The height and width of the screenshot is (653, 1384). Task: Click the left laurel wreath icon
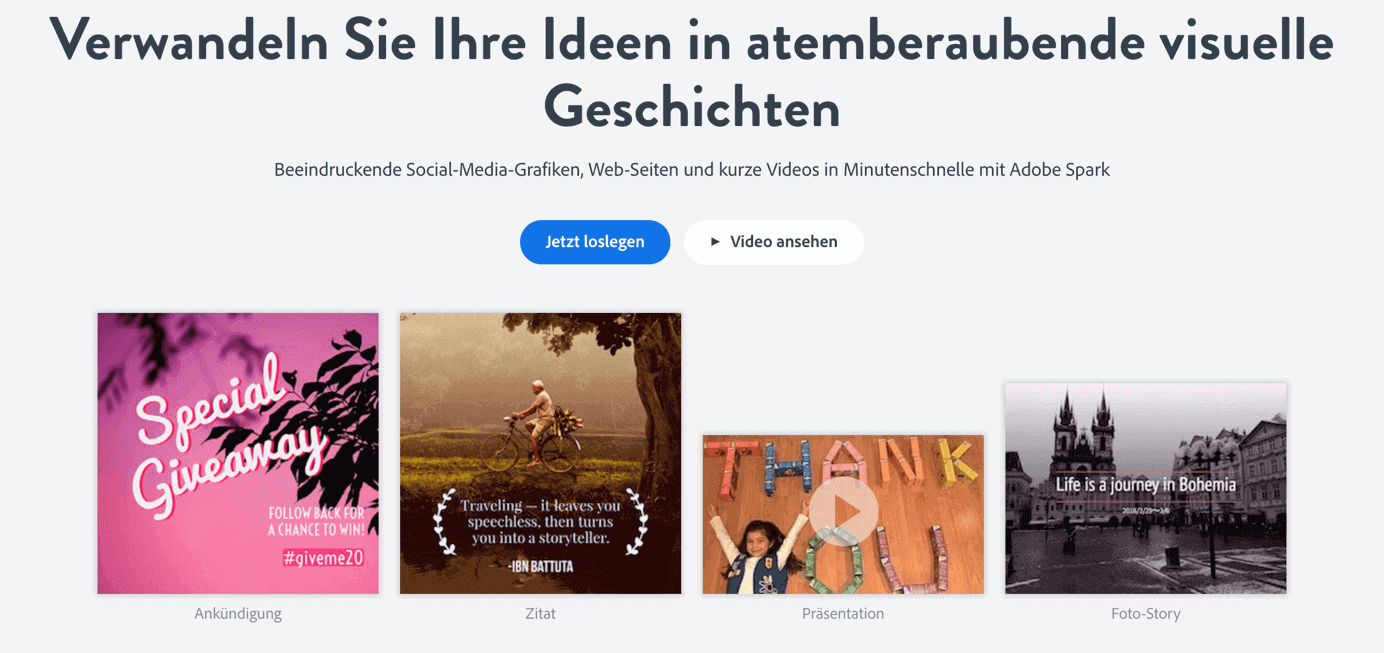[x=445, y=522]
